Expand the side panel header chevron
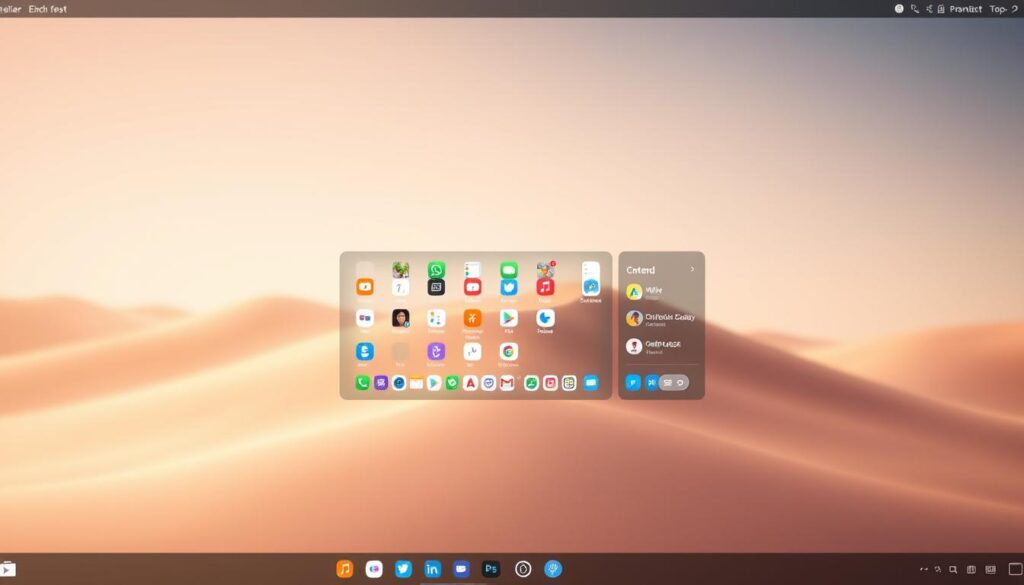The height and width of the screenshot is (585, 1024). coord(692,269)
